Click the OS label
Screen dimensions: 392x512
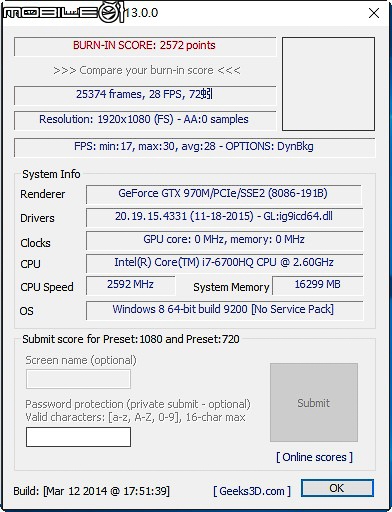click(x=27, y=311)
